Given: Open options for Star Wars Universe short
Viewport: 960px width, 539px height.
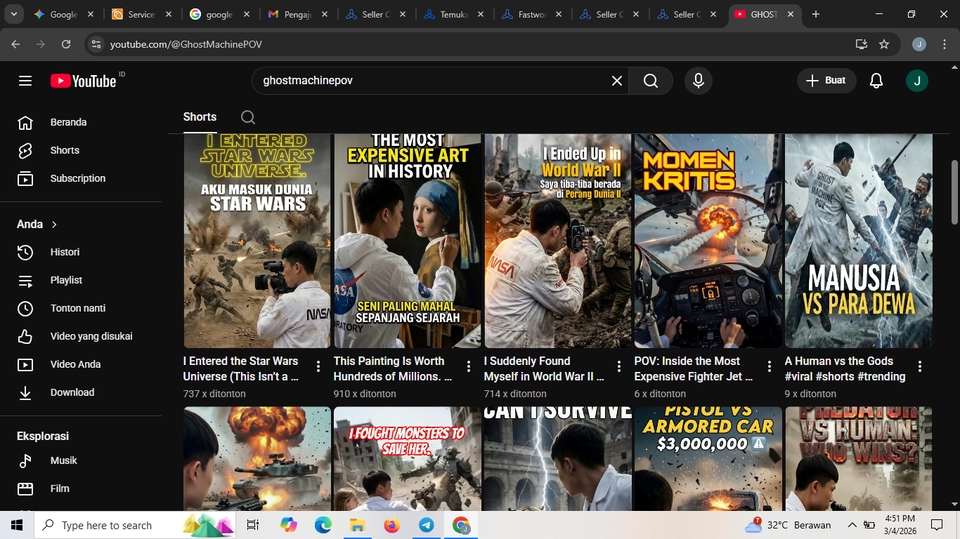Looking at the screenshot, I should 318,367.
